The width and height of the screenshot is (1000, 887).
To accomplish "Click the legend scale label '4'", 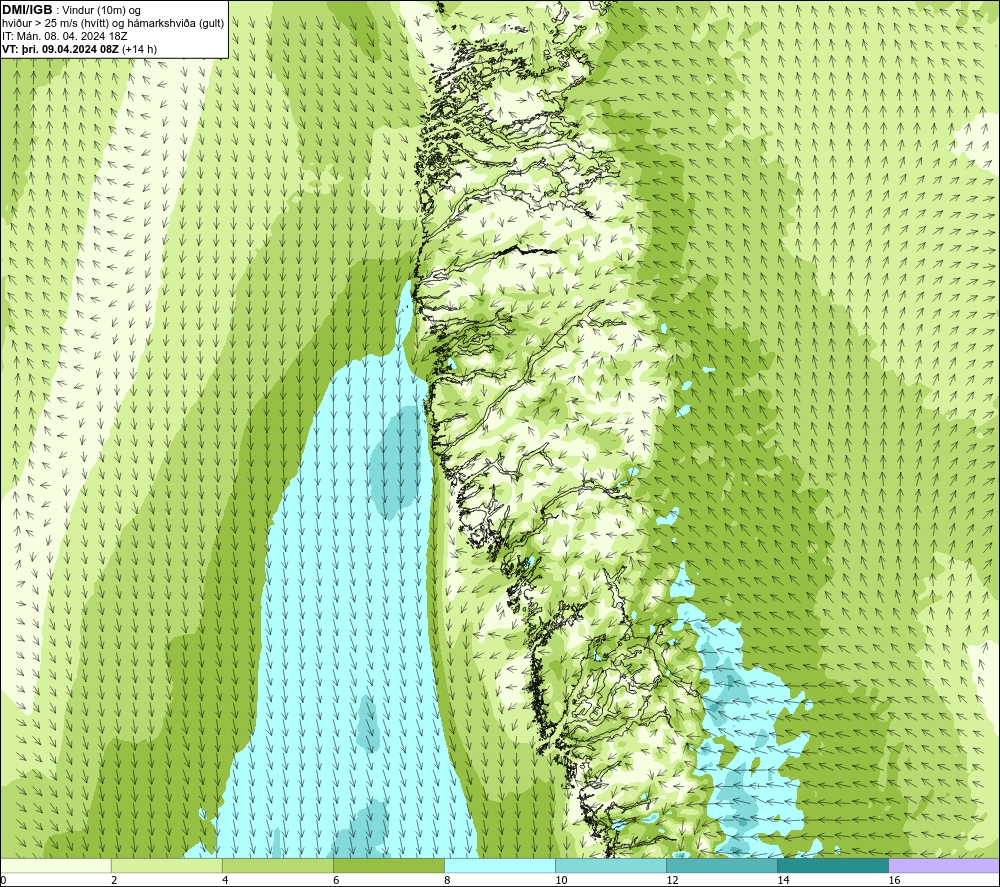I will 225,880.
